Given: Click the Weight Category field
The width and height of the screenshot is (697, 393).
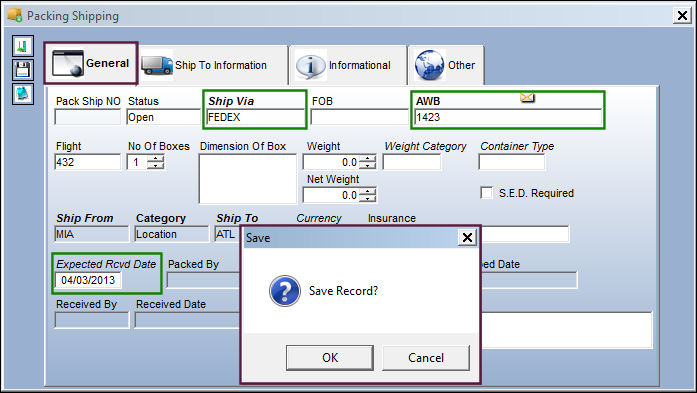Looking at the screenshot, I should 412,162.
